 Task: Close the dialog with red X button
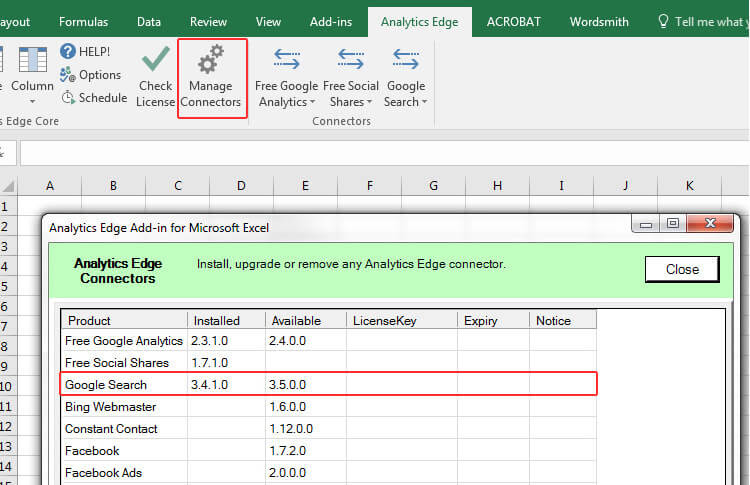click(710, 224)
